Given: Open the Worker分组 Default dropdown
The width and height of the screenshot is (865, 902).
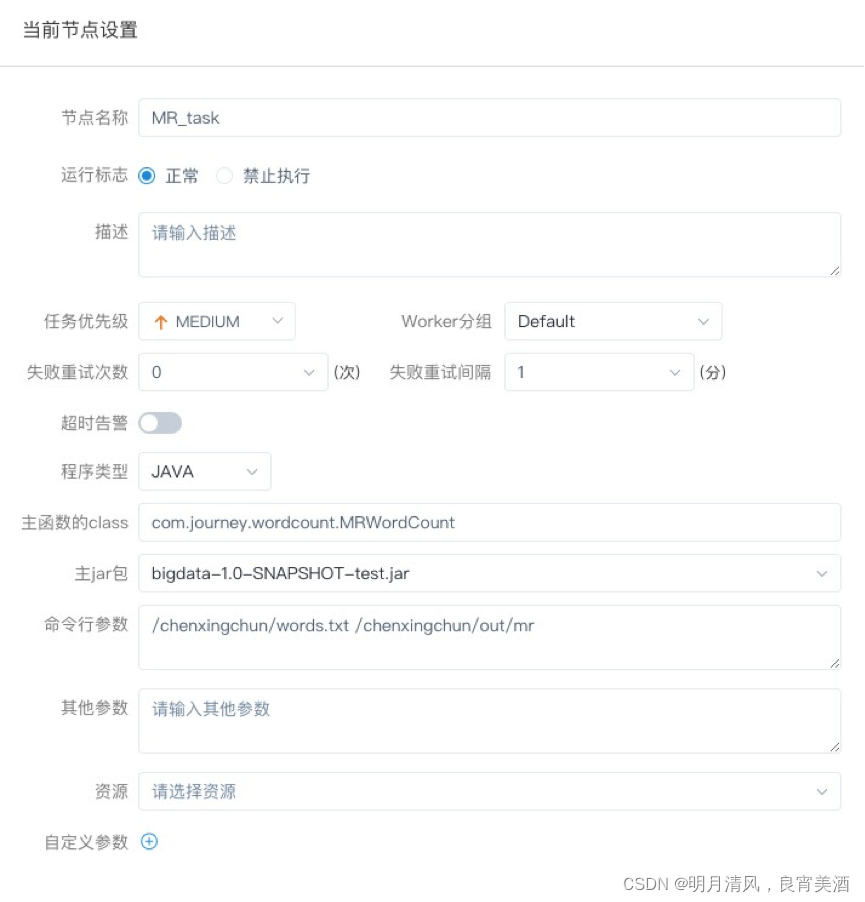Looking at the screenshot, I should pos(613,321).
